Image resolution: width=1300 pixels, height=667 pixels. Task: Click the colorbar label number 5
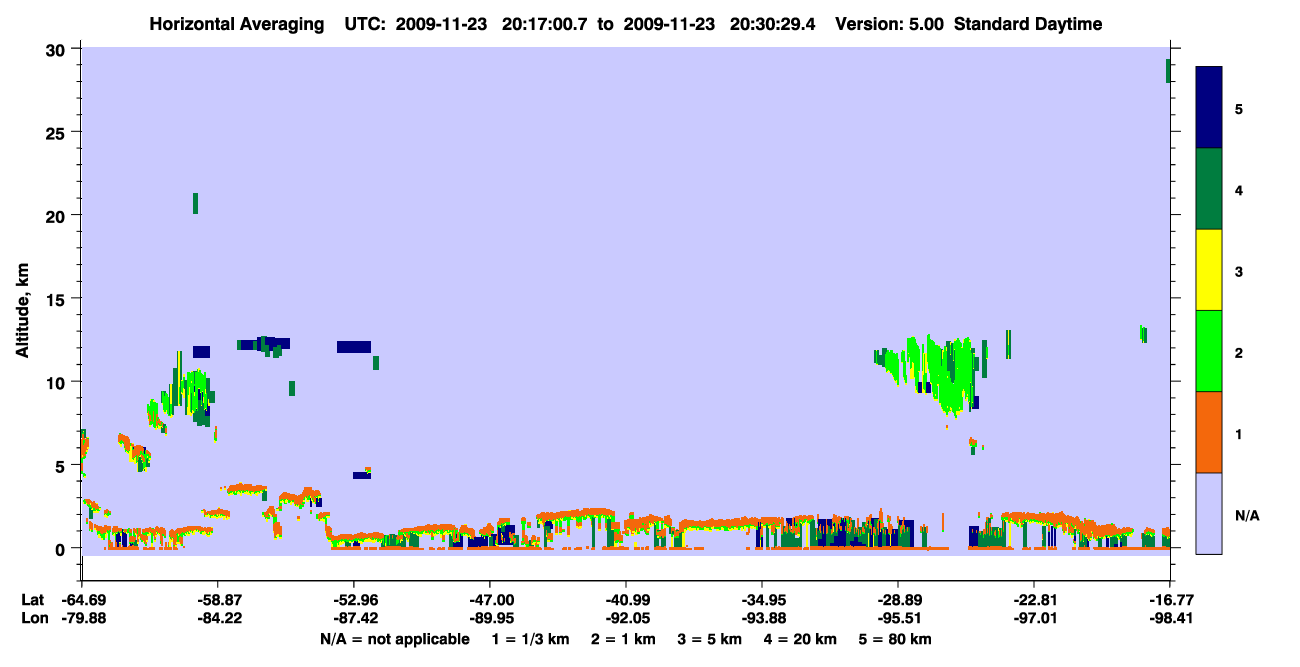tap(1239, 108)
